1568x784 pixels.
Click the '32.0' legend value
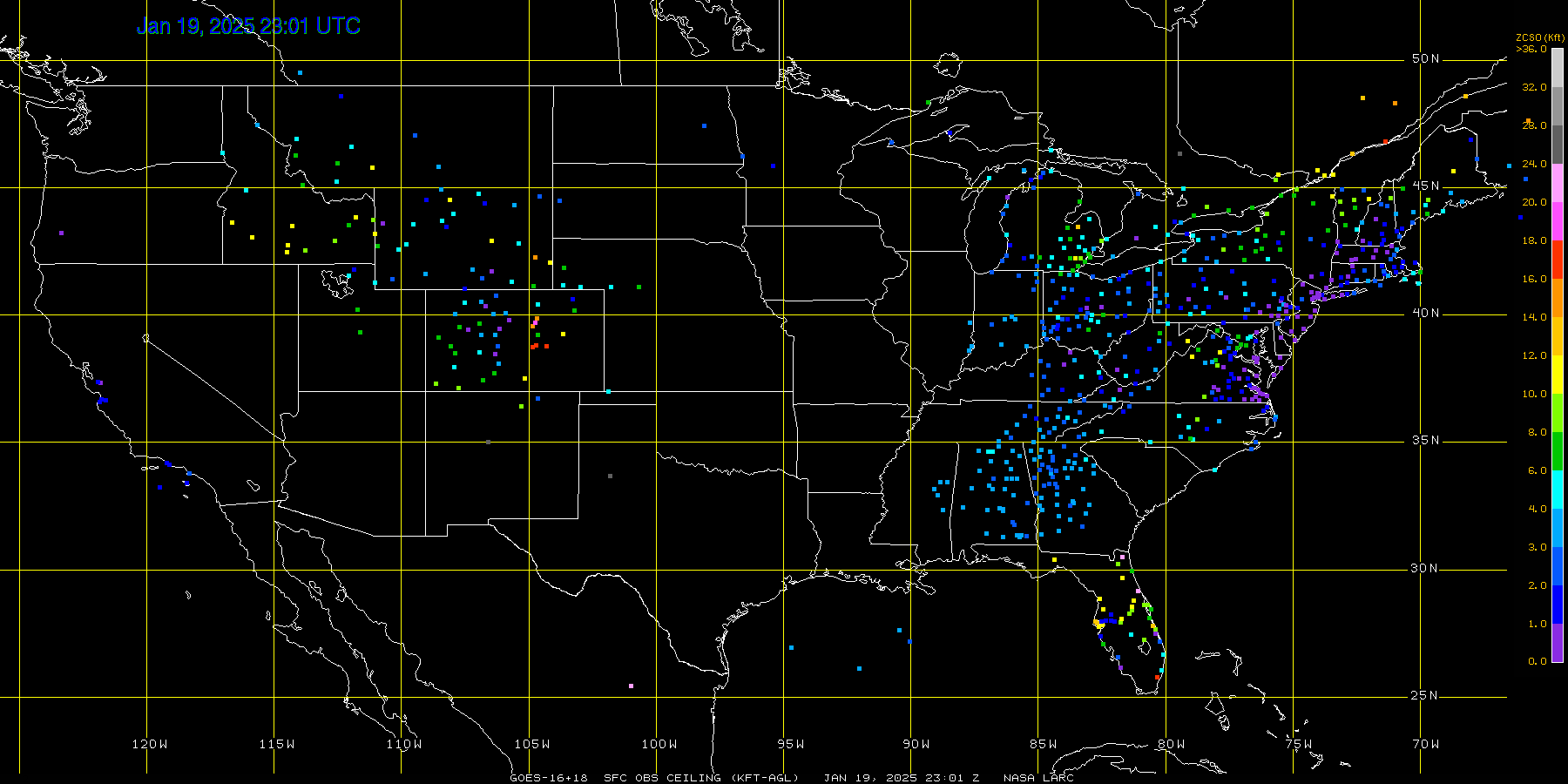[1534, 87]
